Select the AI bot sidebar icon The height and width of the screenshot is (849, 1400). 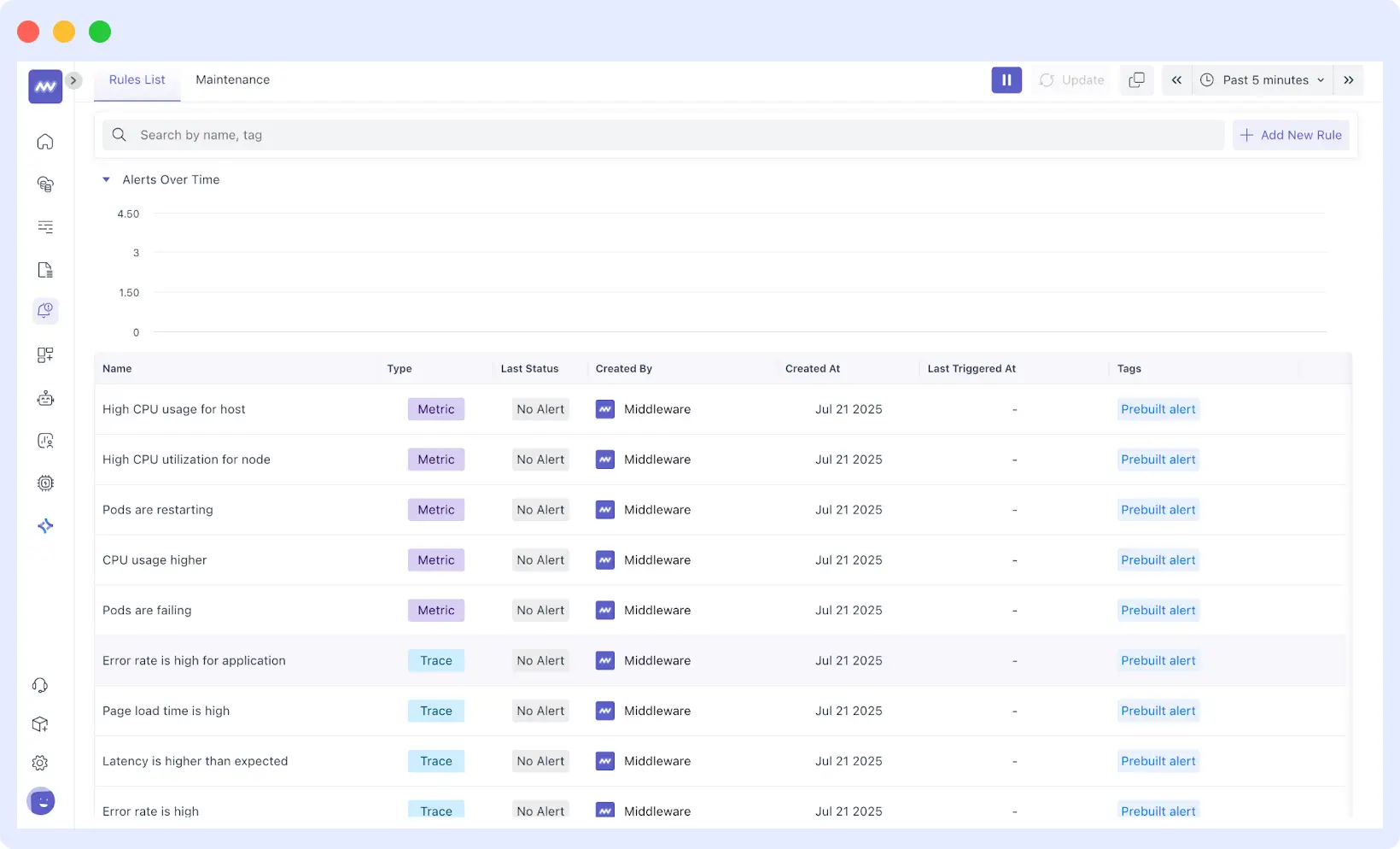(44, 398)
